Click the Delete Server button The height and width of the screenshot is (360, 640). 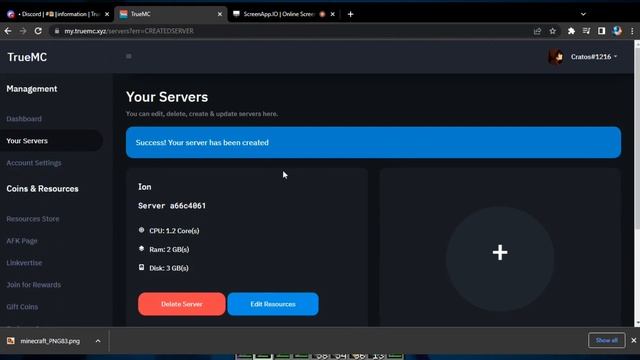pyautogui.click(x=182, y=304)
